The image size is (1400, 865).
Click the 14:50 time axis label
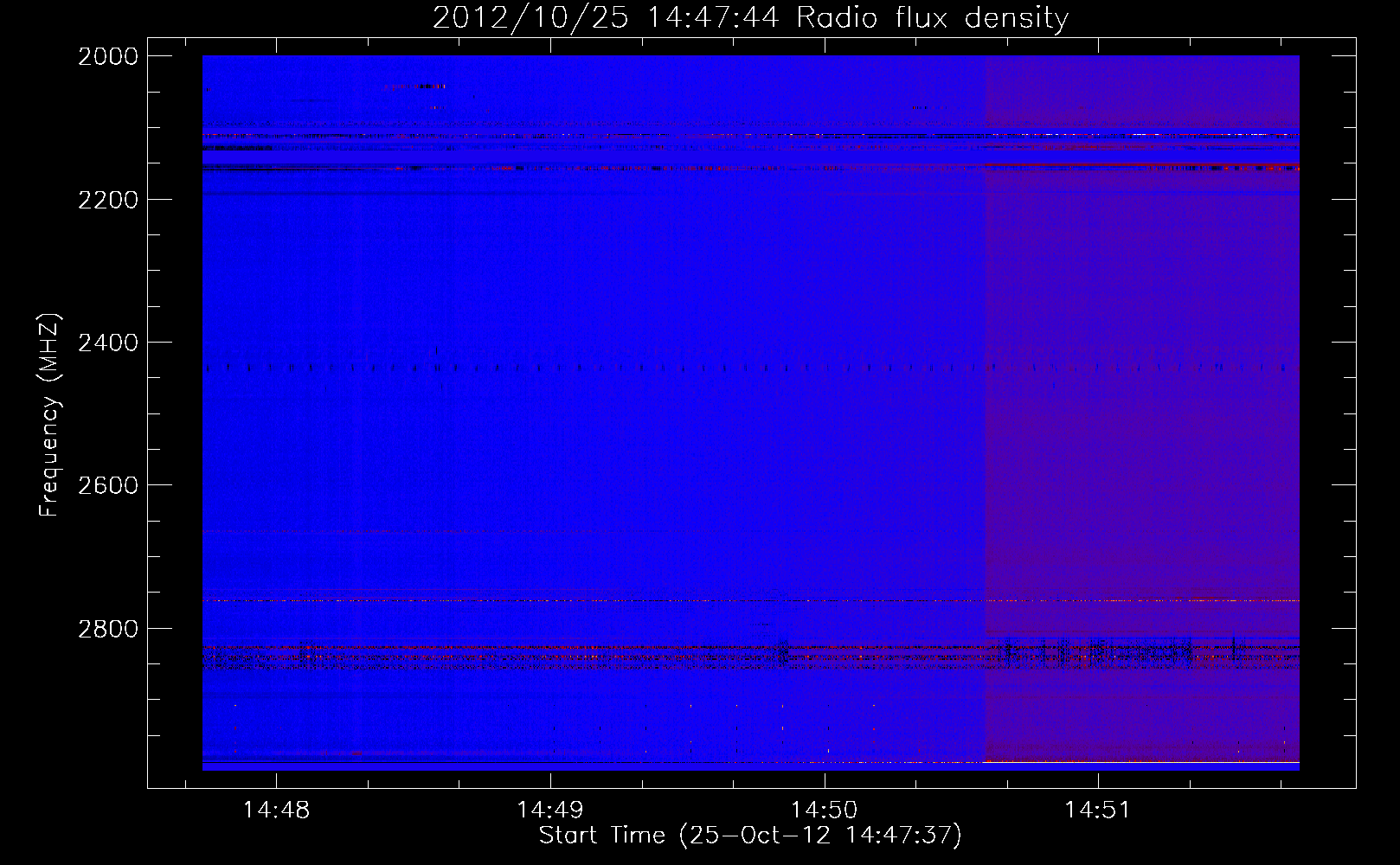pyautogui.click(x=824, y=811)
